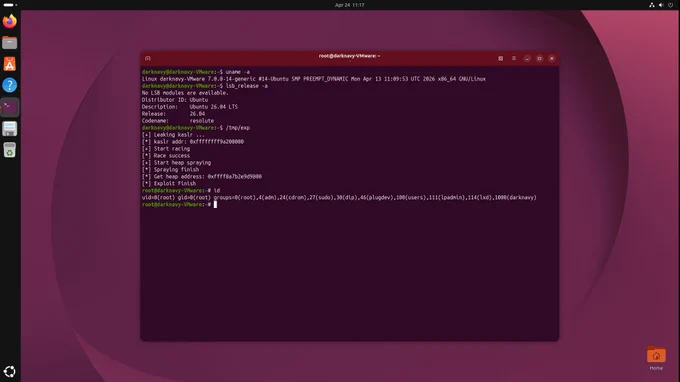Click the 'Codename: resolute' line
The width and height of the screenshot is (680, 382).
click(x=178, y=121)
